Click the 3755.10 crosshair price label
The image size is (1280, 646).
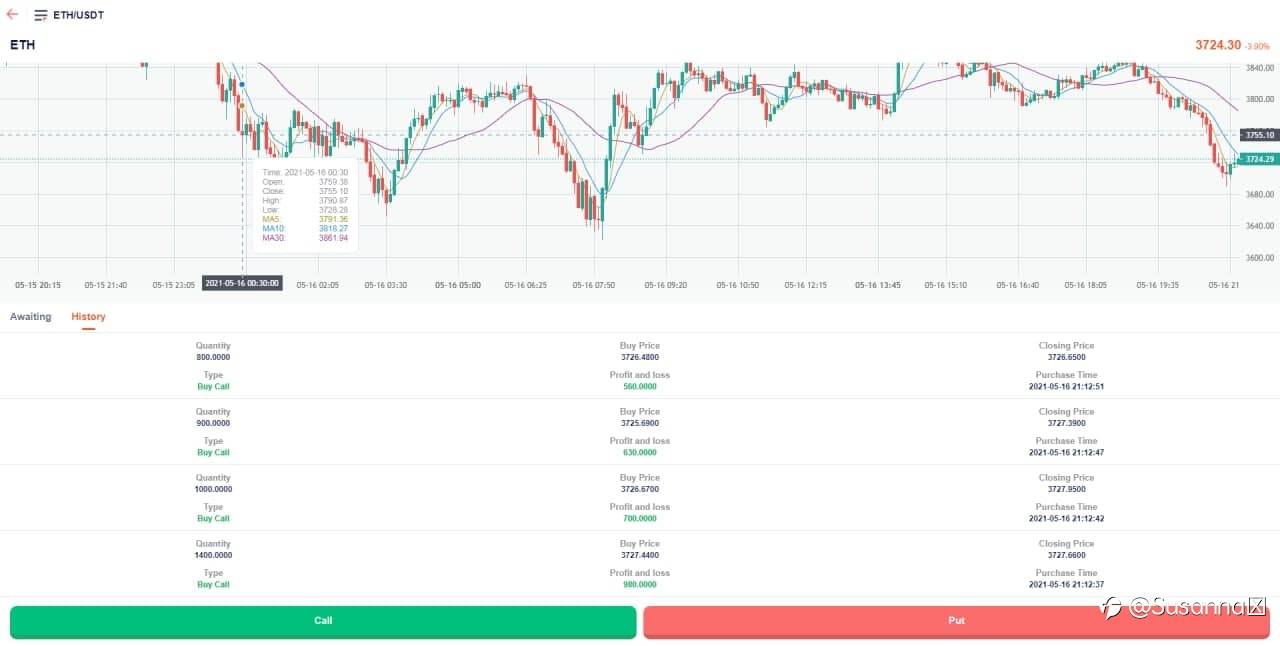[x=1259, y=135]
